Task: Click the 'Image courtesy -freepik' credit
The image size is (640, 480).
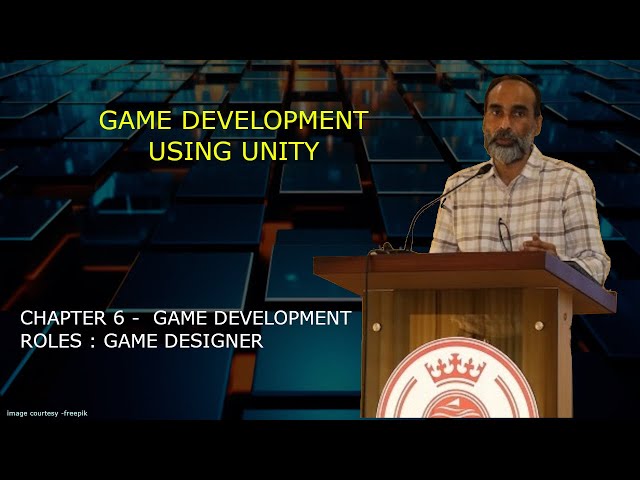Action: 47,413
